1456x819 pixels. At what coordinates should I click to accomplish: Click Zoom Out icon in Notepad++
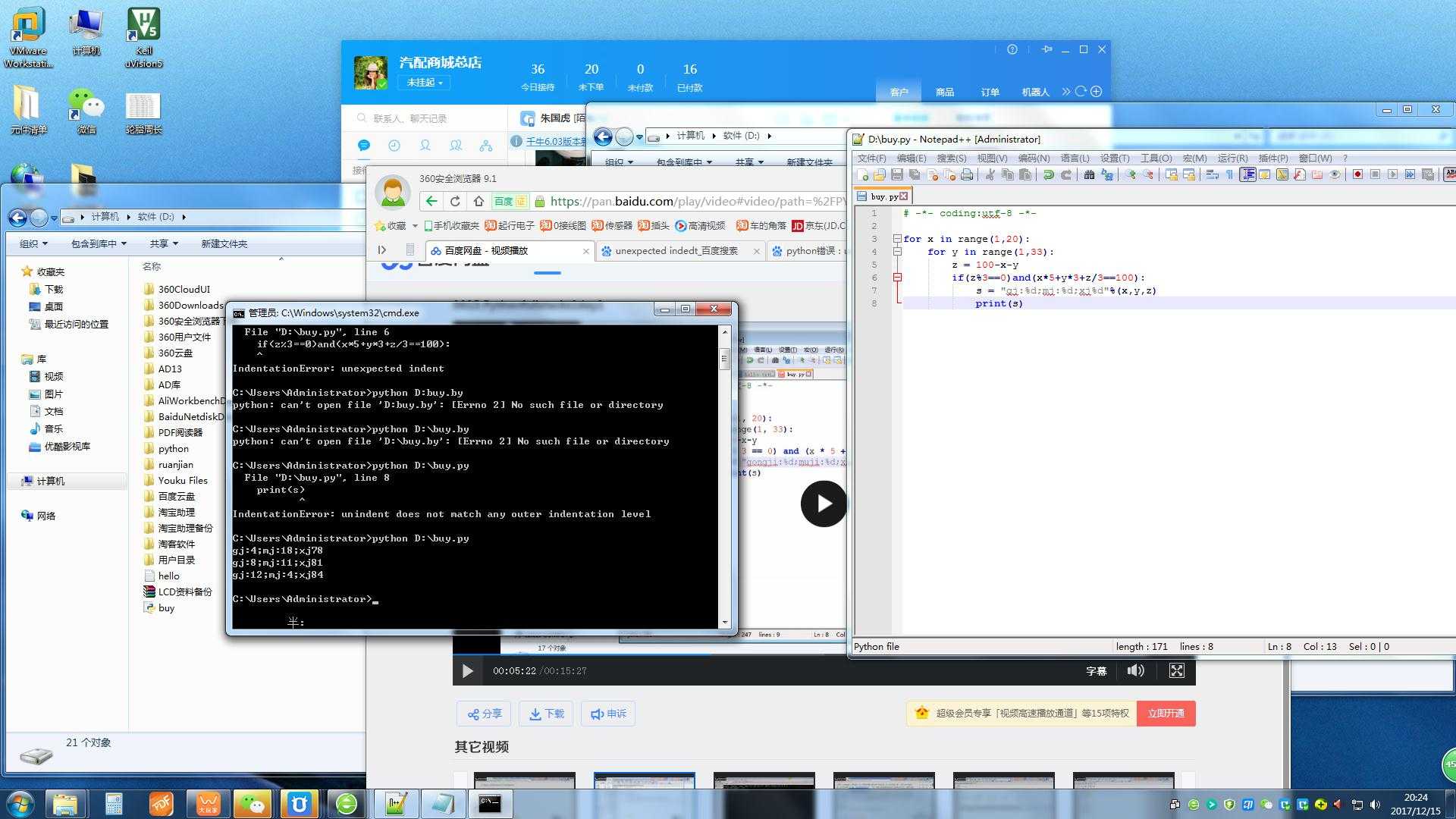(1148, 174)
